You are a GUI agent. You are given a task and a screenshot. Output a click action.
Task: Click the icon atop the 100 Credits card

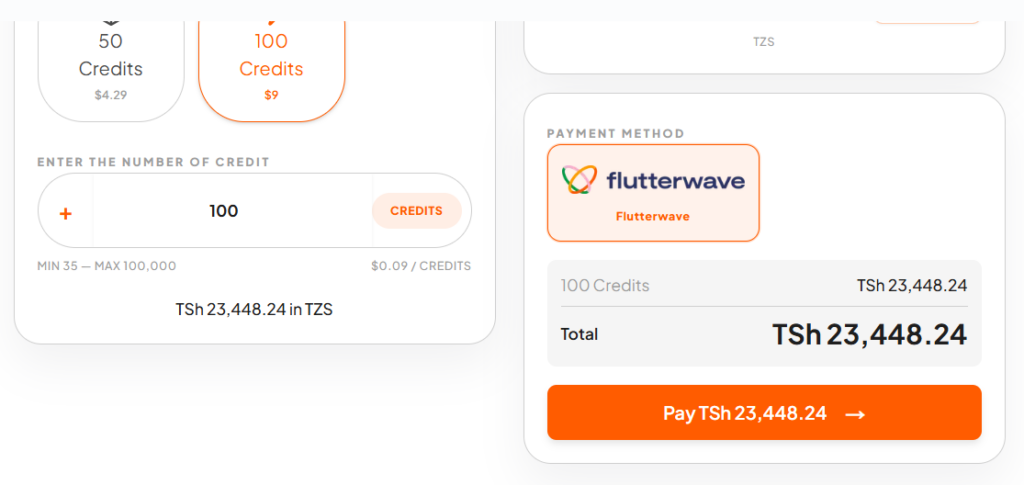tap(271, 21)
